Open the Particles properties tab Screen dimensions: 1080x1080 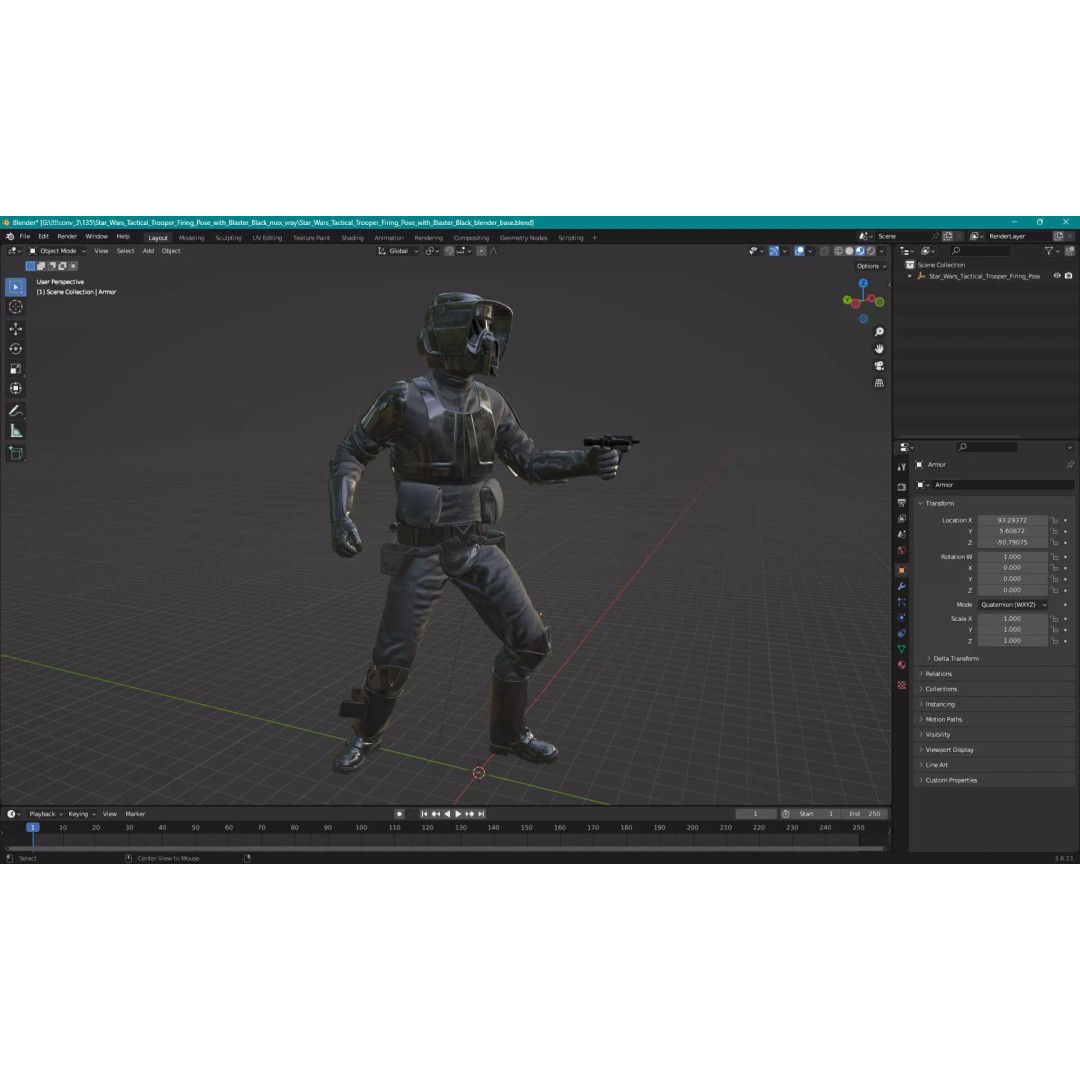click(x=902, y=602)
